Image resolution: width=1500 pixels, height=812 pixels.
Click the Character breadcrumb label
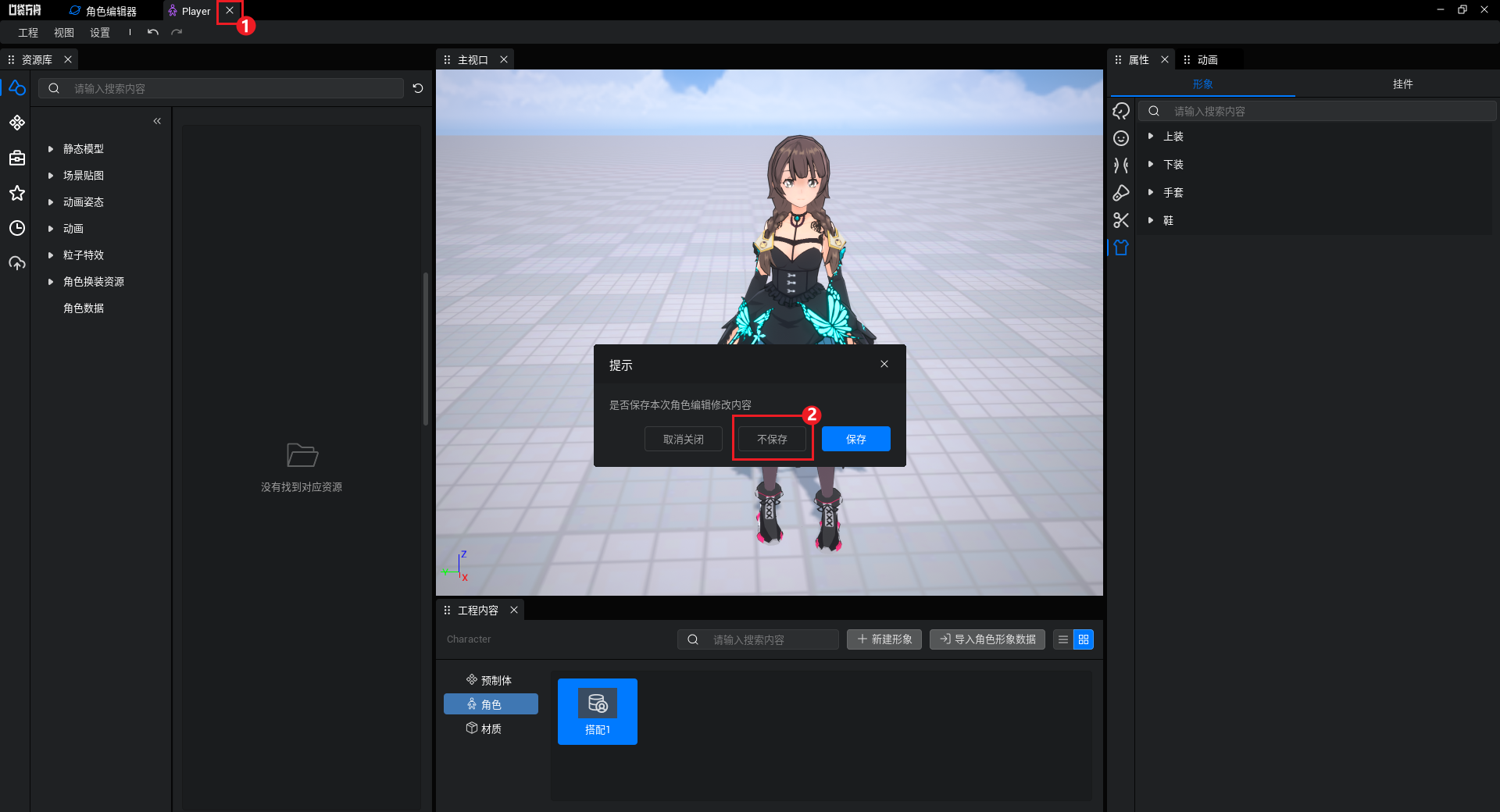tap(469, 639)
